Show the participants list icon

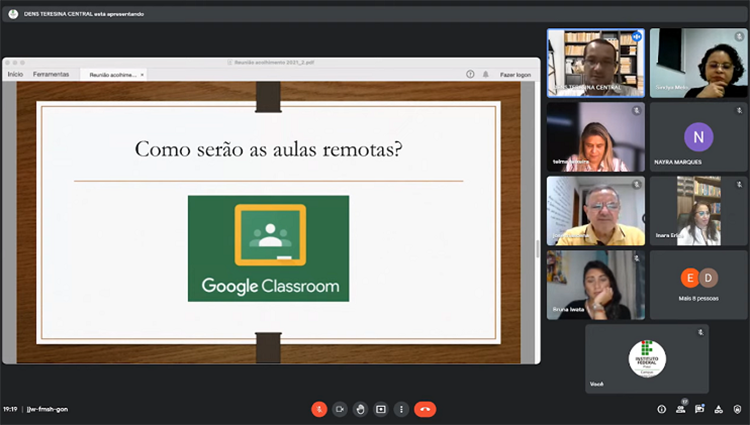(x=681, y=409)
